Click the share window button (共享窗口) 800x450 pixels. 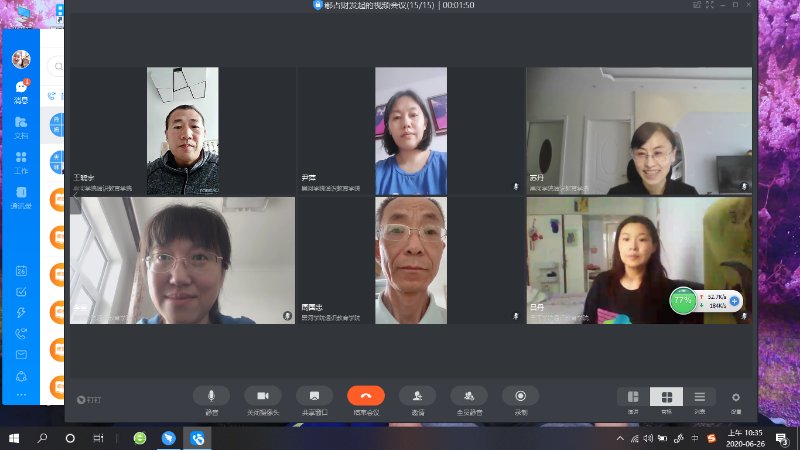[x=314, y=396]
